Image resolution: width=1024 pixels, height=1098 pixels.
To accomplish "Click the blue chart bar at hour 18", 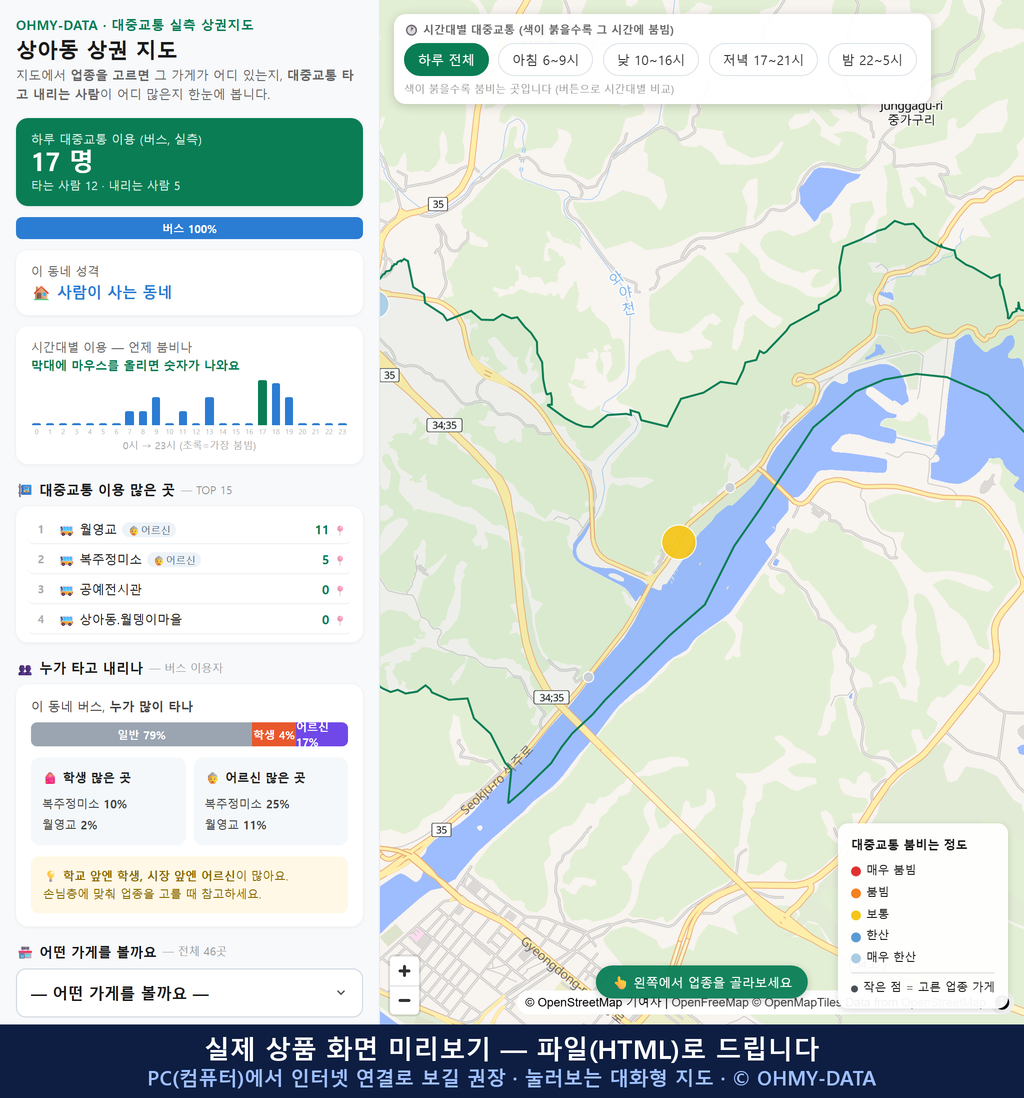I will tap(276, 404).
